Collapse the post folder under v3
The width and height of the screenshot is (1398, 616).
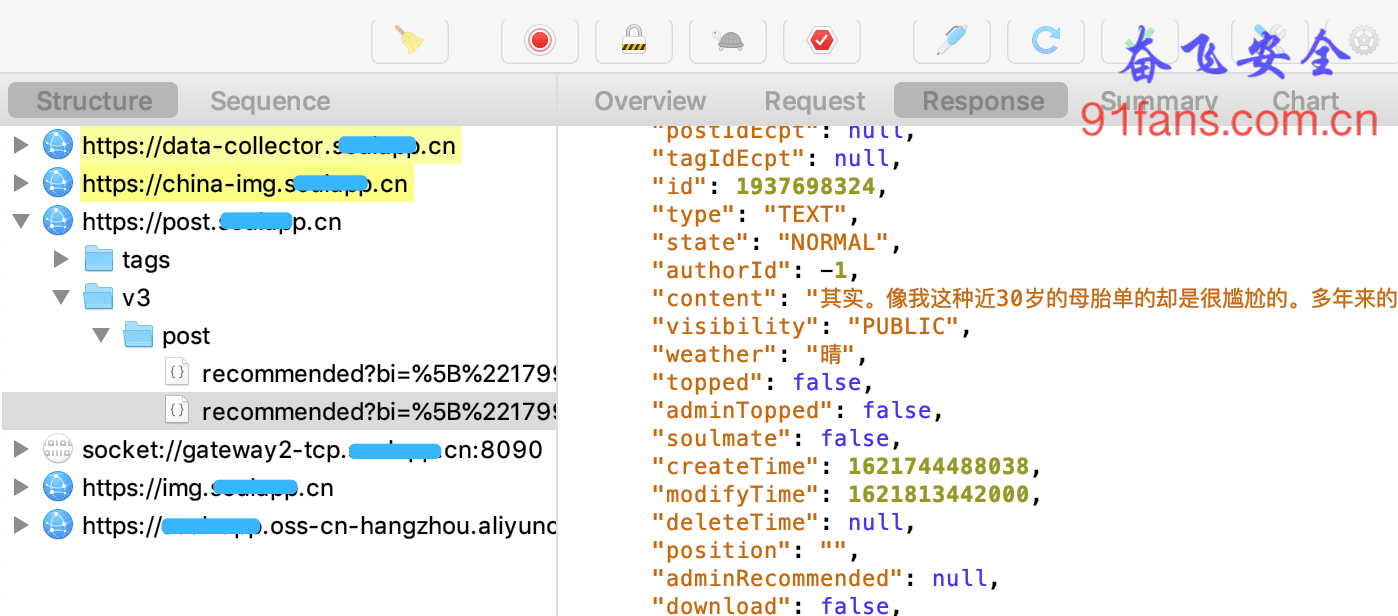(101, 336)
